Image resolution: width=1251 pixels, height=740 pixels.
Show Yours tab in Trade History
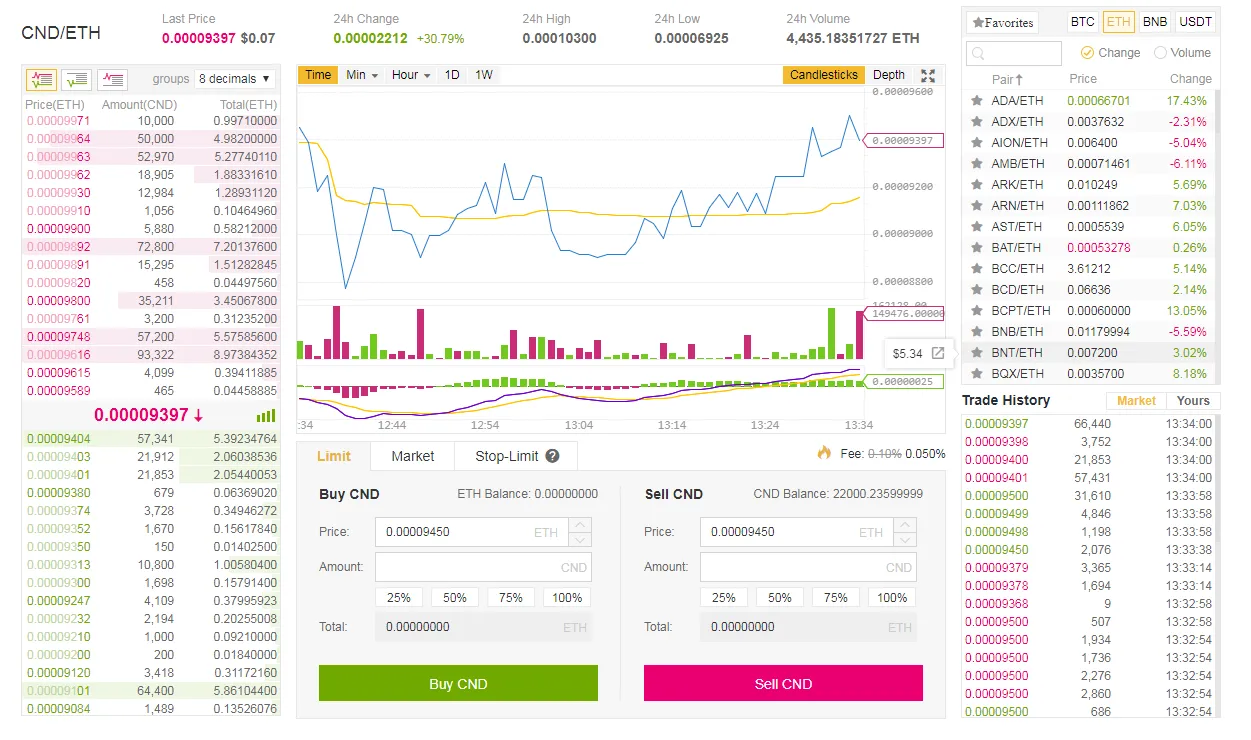pos(1193,401)
